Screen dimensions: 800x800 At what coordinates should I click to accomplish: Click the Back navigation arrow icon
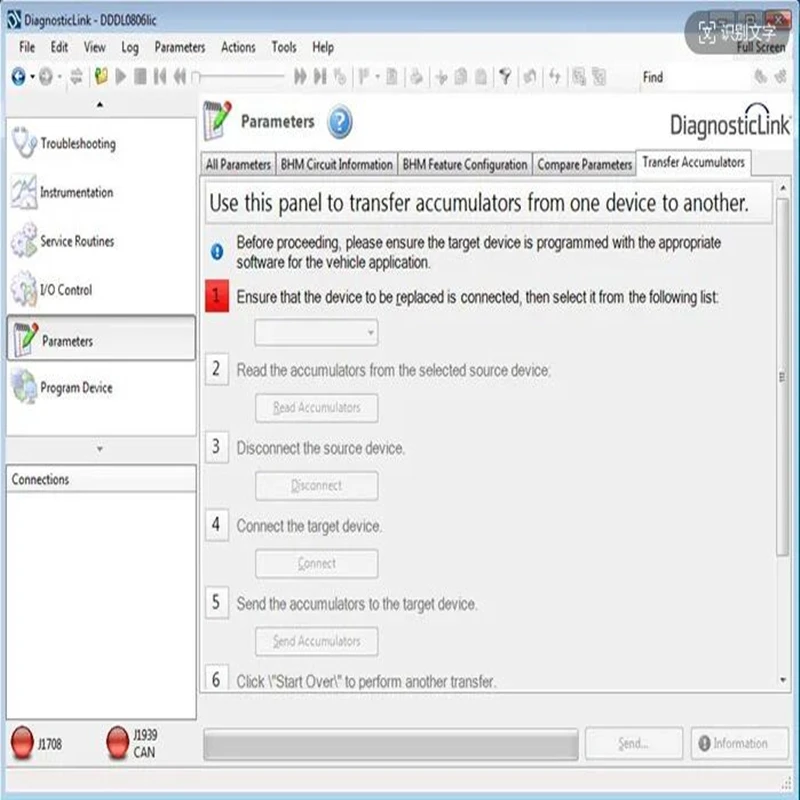(19, 77)
